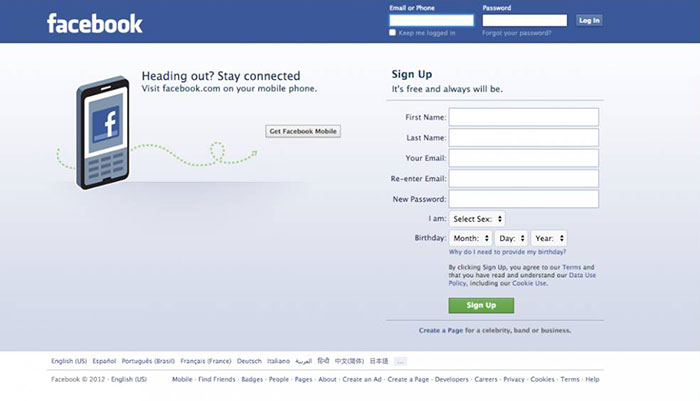The width and height of the screenshot is (700, 401).
Task: Open the Select Sex dropdown
Action: (477, 219)
